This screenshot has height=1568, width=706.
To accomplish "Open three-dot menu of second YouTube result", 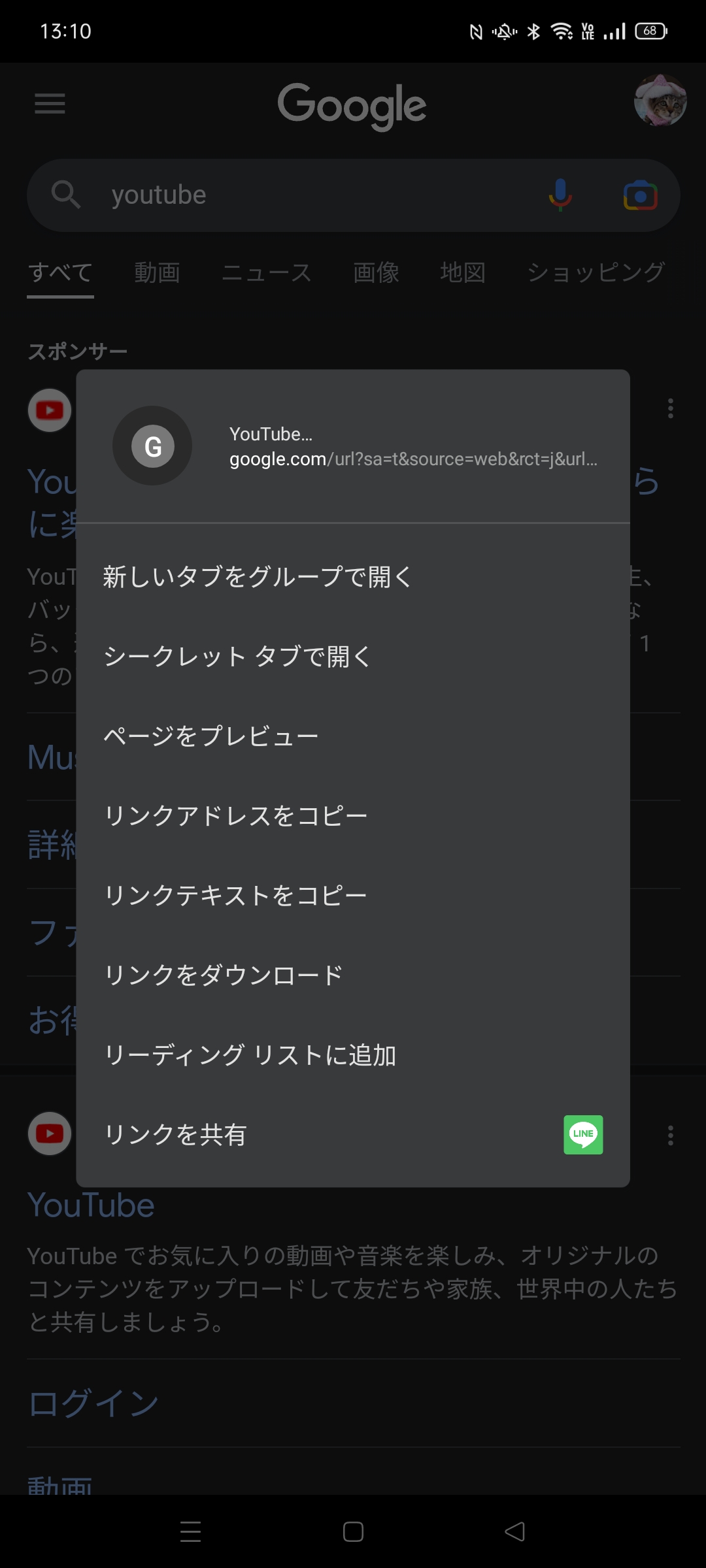I will pos(670,1135).
